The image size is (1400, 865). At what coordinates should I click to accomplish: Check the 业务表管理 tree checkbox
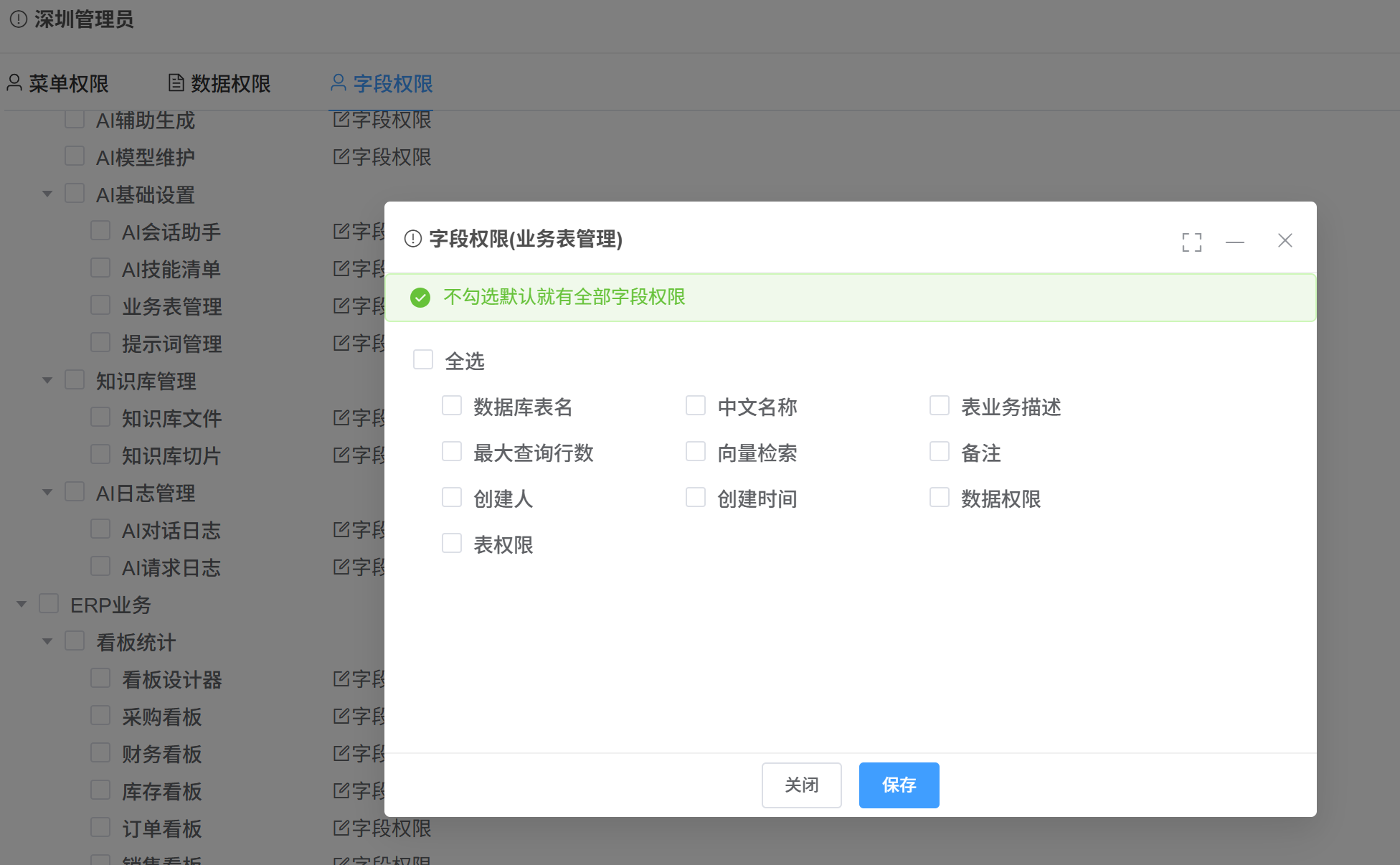100,305
